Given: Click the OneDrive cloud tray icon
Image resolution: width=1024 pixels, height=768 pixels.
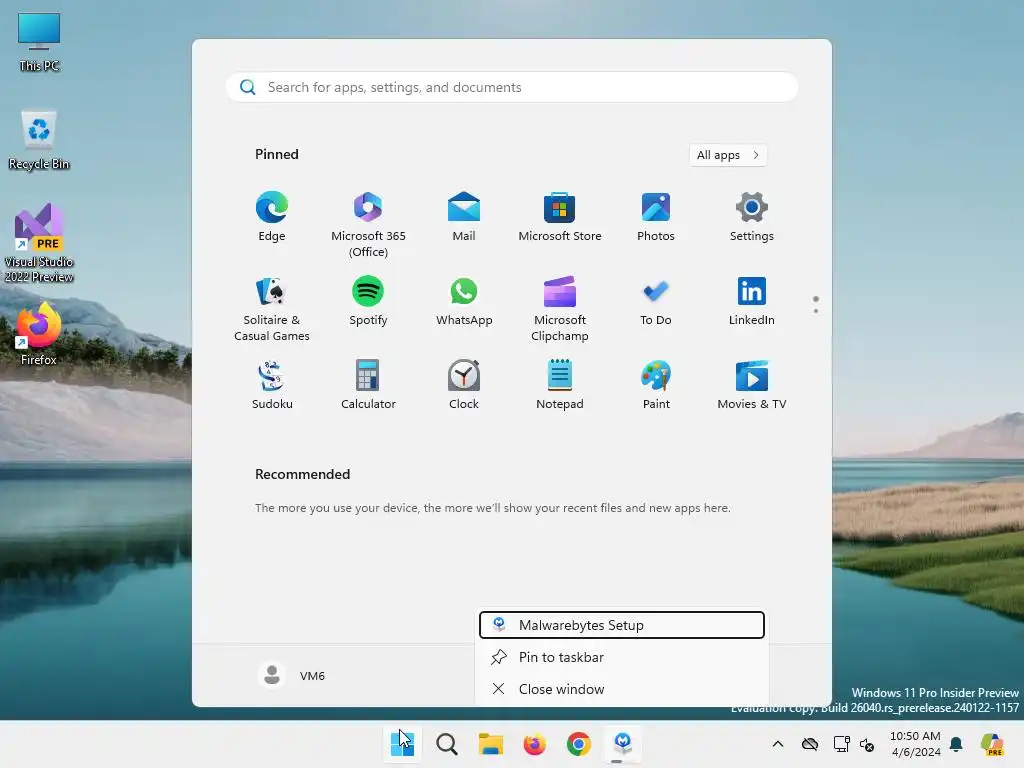Looking at the screenshot, I should (x=810, y=744).
